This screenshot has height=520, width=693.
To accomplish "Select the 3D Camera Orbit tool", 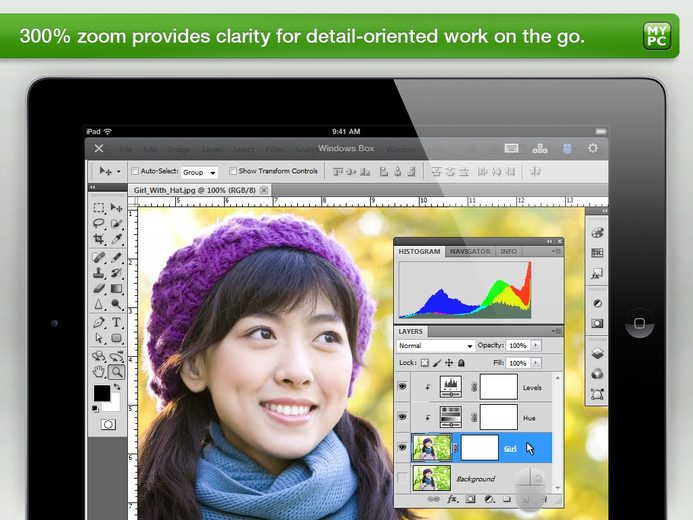I will click(117, 356).
